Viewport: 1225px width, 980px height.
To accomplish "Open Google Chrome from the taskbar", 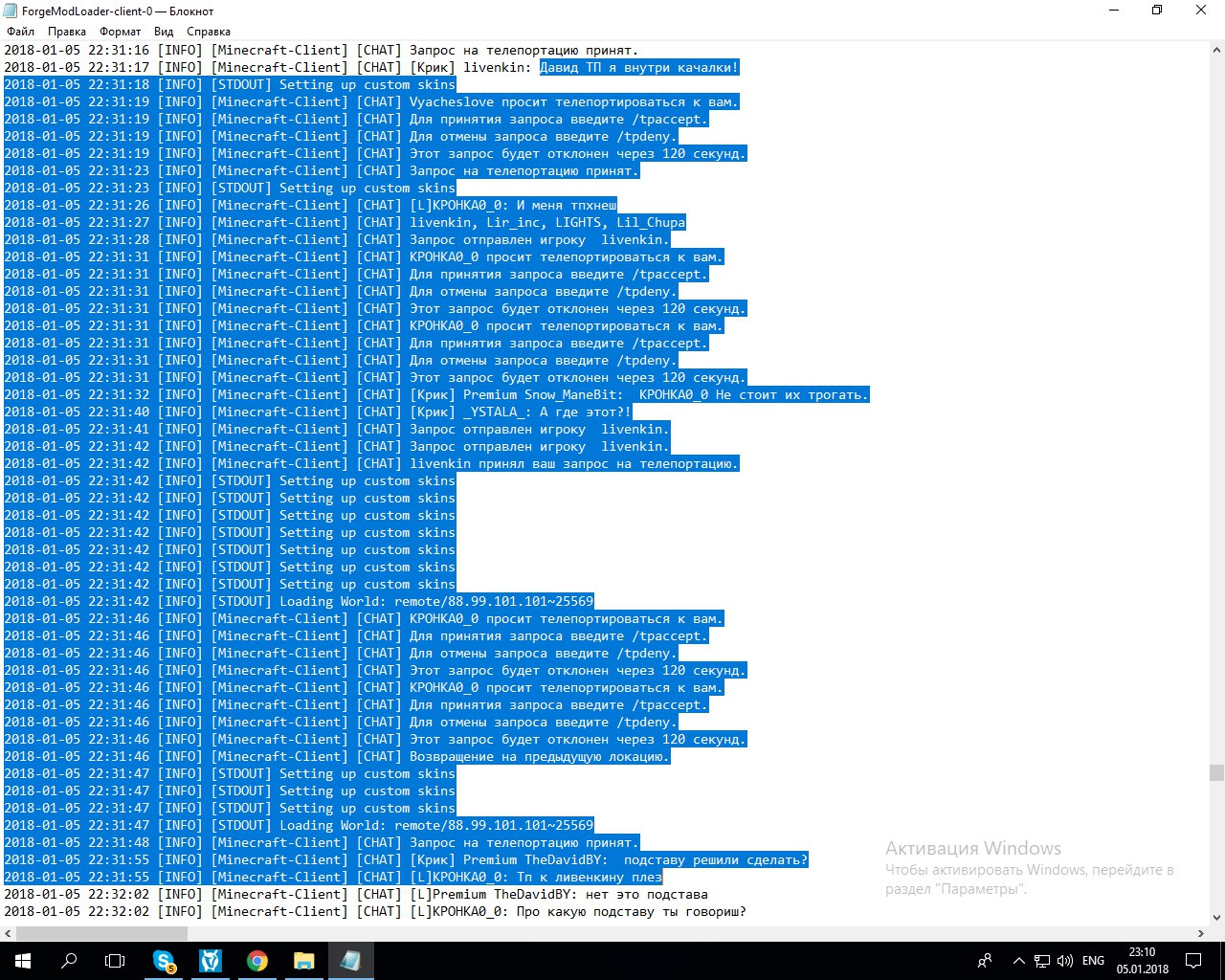I will point(256,961).
